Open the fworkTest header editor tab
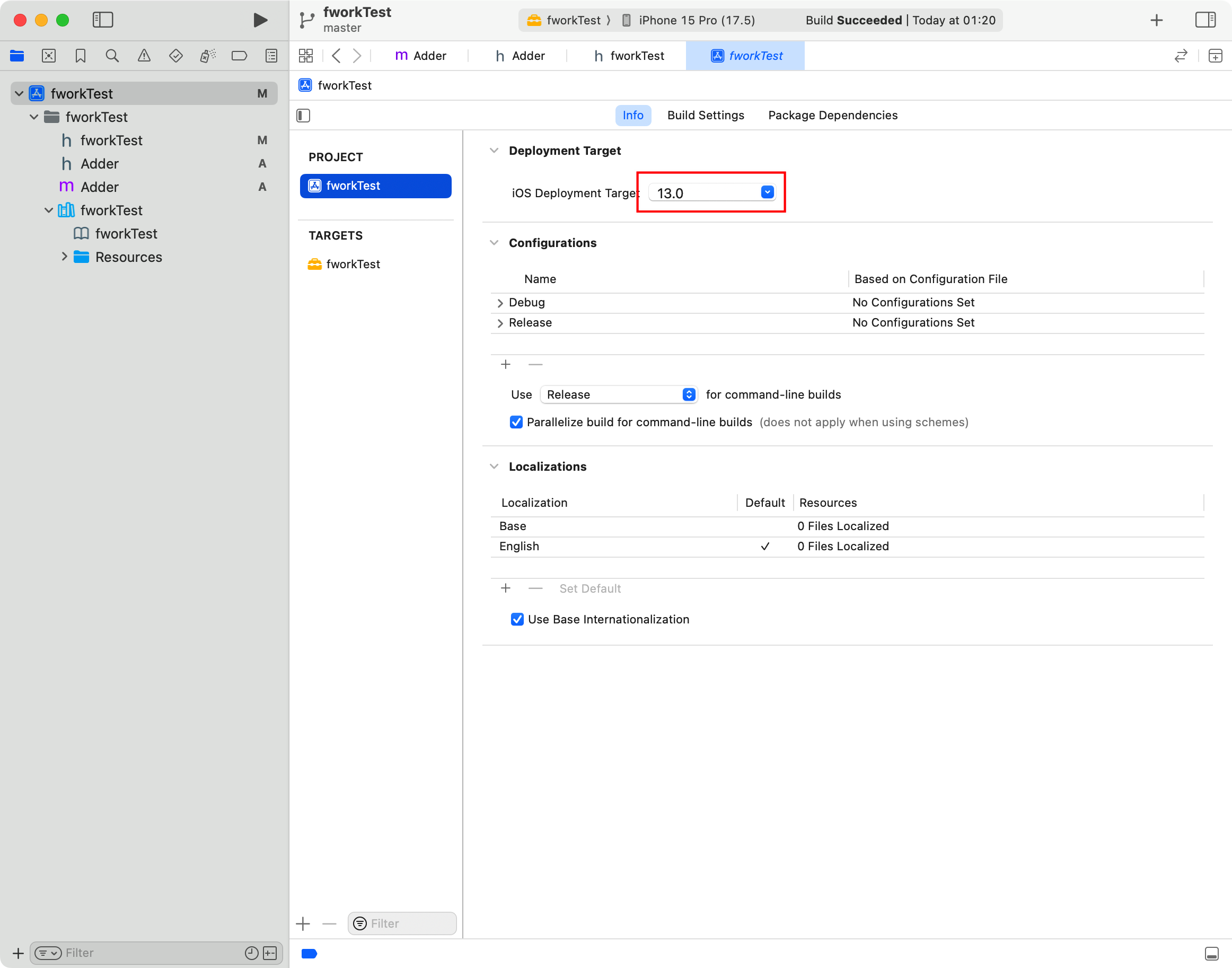Screen dimensions: 1232x968 629,56
